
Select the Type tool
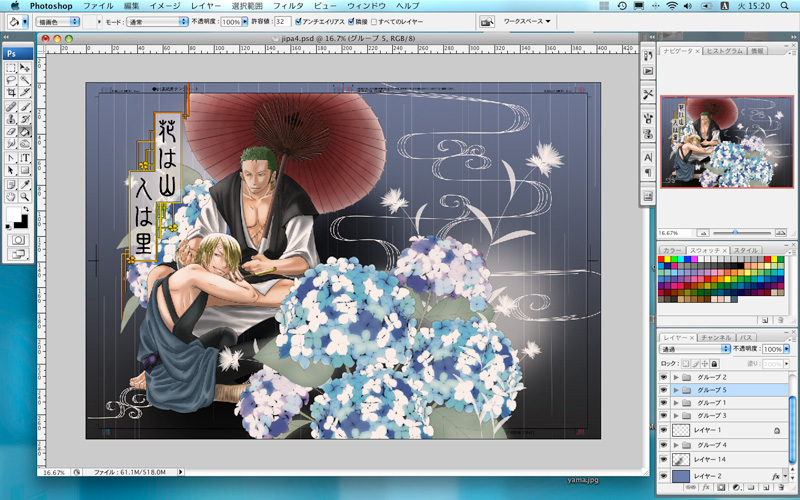point(24,158)
